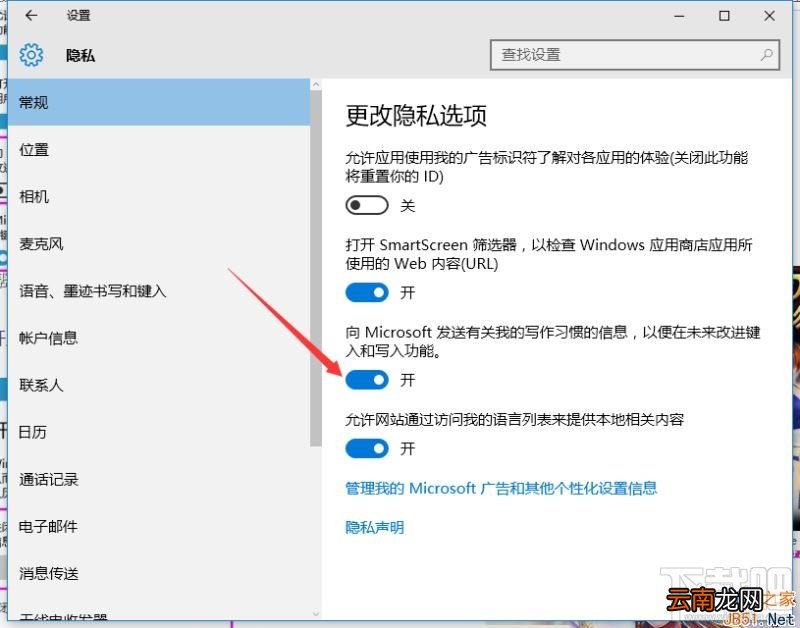Turn off the SmartScreen filter switch

(x=367, y=292)
